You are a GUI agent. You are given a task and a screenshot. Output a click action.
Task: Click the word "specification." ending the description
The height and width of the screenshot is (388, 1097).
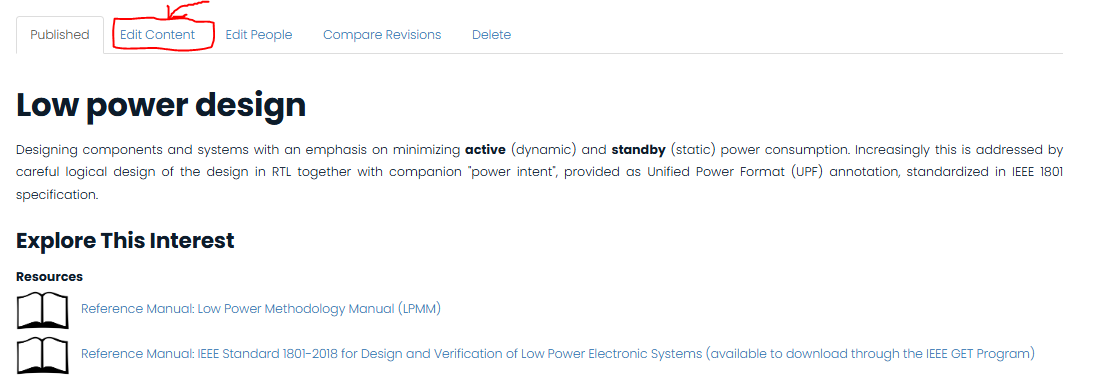click(57, 195)
